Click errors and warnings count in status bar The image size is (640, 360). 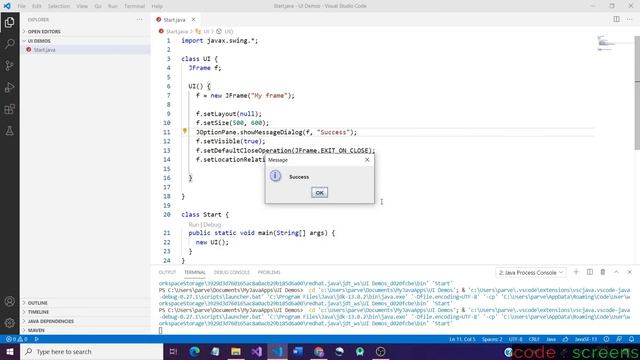click(x=17, y=339)
